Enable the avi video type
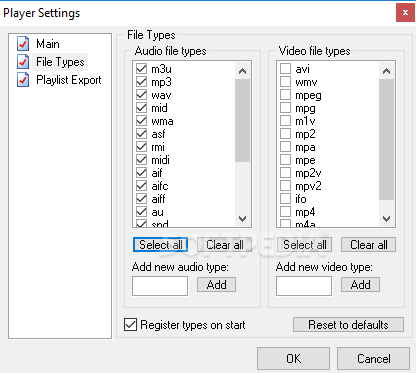The width and height of the screenshot is (416, 373). [286, 69]
